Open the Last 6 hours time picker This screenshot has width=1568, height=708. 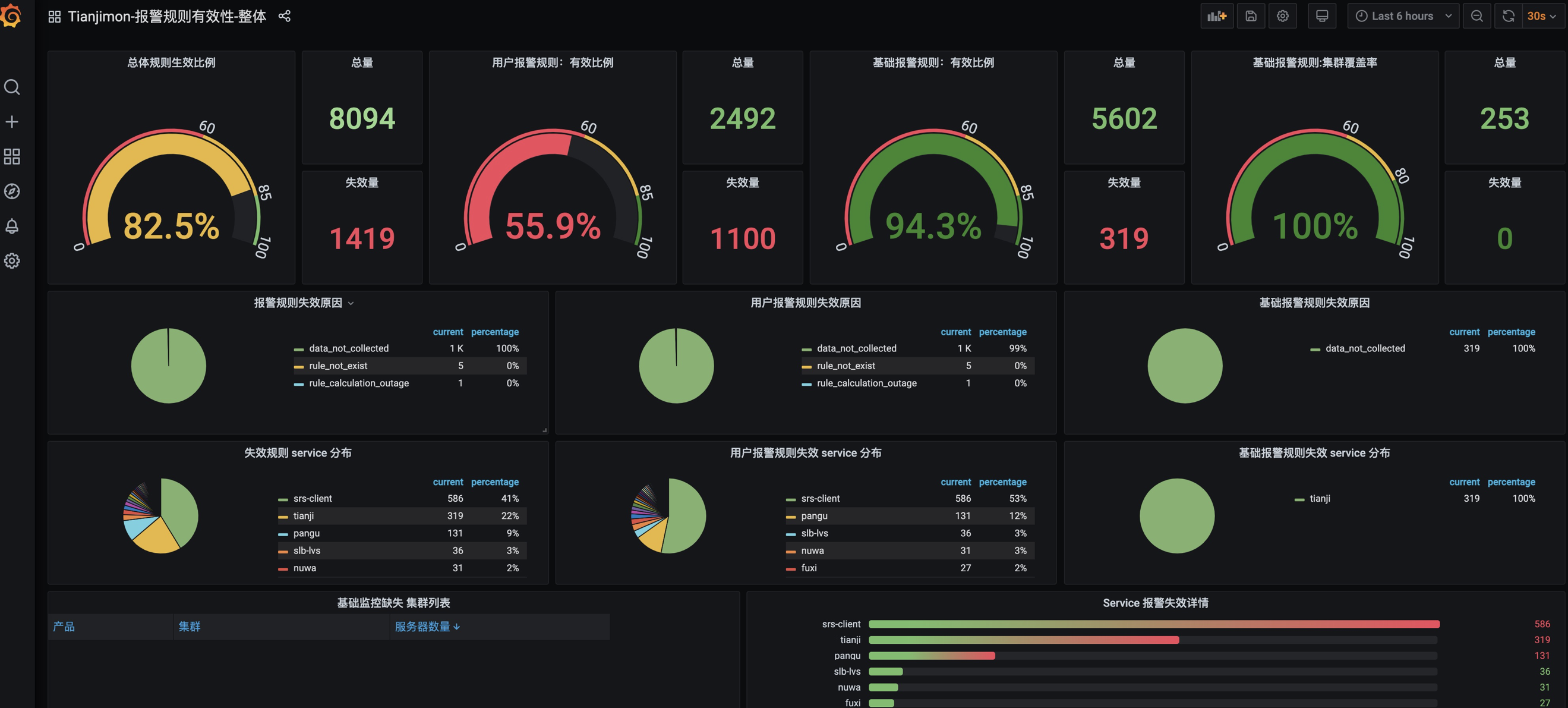coord(1402,16)
